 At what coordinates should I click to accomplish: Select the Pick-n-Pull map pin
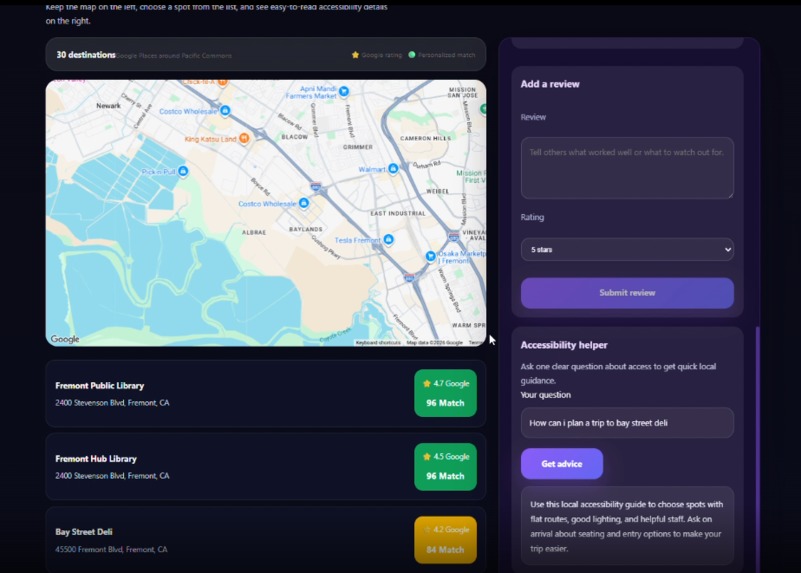pyautogui.click(x=183, y=171)
